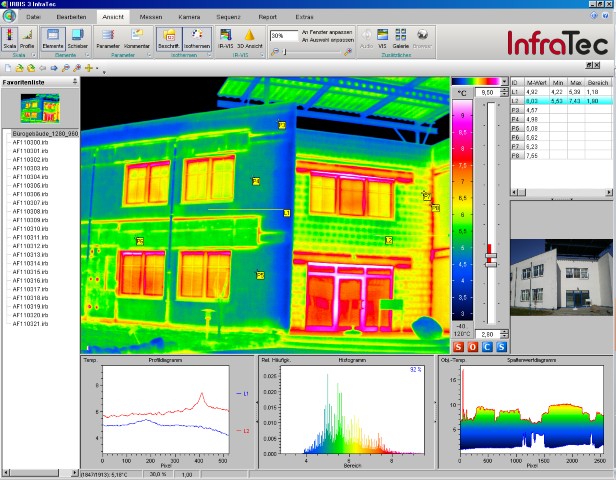Open the zoom percentage combo box
Viewport: 616px width, 480px height.
[283, 35]
